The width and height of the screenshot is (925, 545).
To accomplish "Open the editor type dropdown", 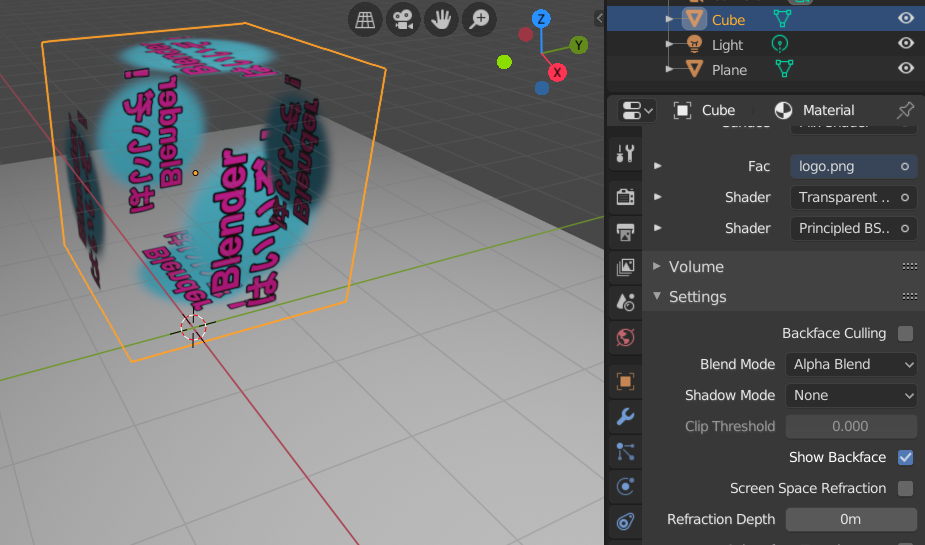I will (637, 110).
